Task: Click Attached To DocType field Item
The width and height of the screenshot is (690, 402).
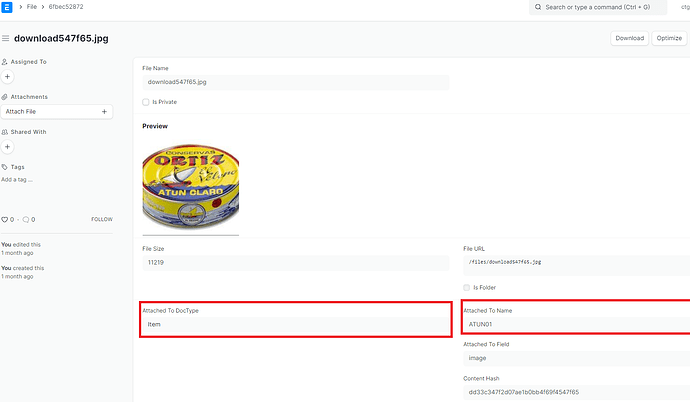Action: point(296,325)
